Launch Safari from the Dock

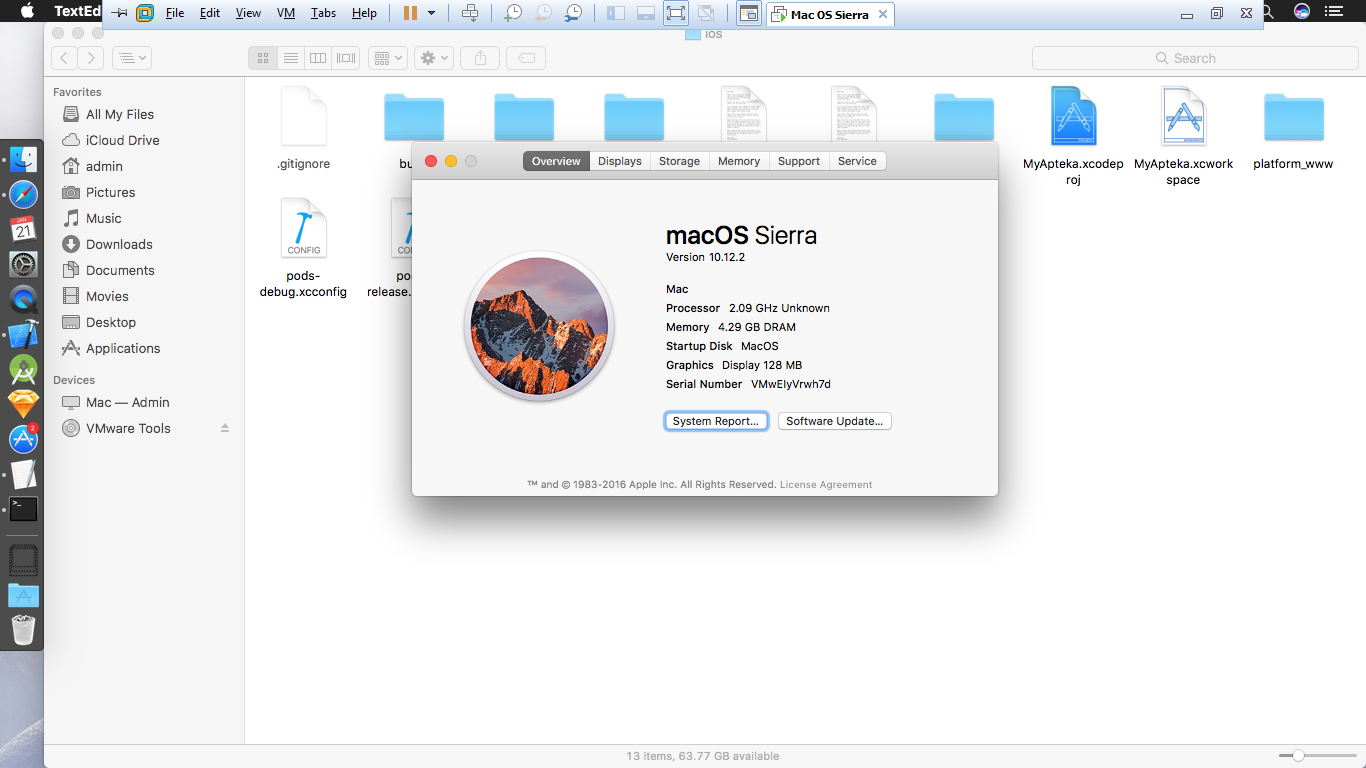23,194
